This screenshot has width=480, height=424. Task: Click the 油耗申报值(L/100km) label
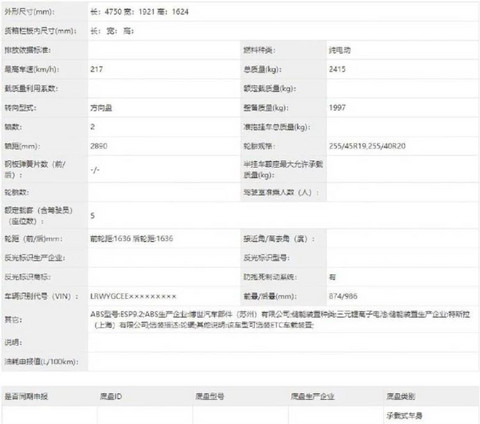(x=41, y=362)
